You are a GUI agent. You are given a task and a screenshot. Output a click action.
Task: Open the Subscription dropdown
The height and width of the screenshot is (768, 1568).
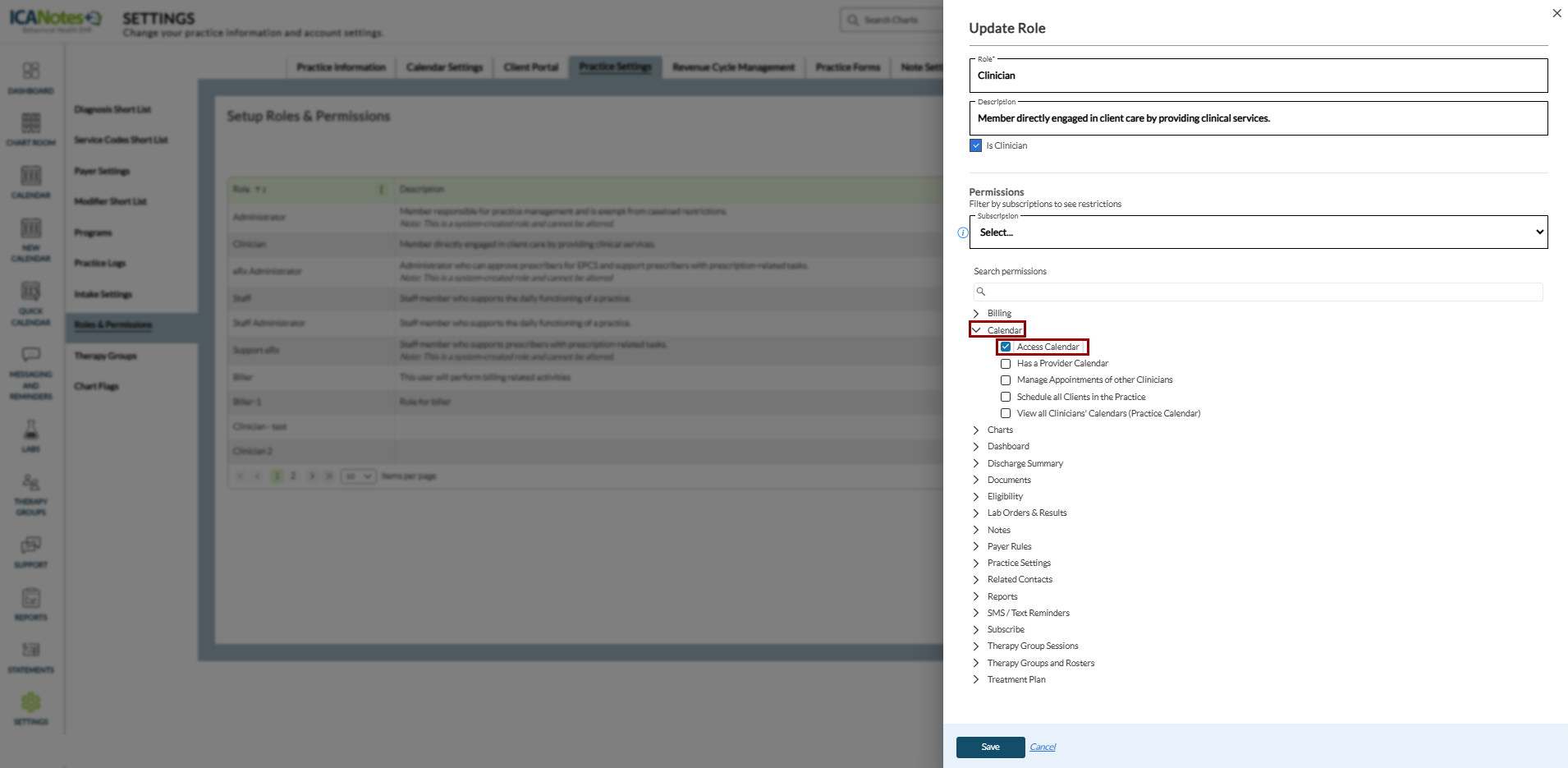tap(1259, 232)
